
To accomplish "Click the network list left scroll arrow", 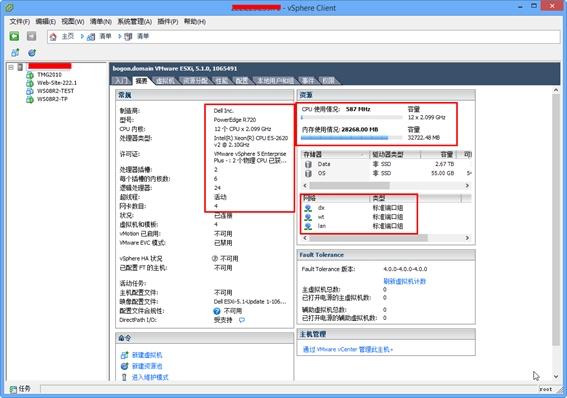I will [305, 238].
